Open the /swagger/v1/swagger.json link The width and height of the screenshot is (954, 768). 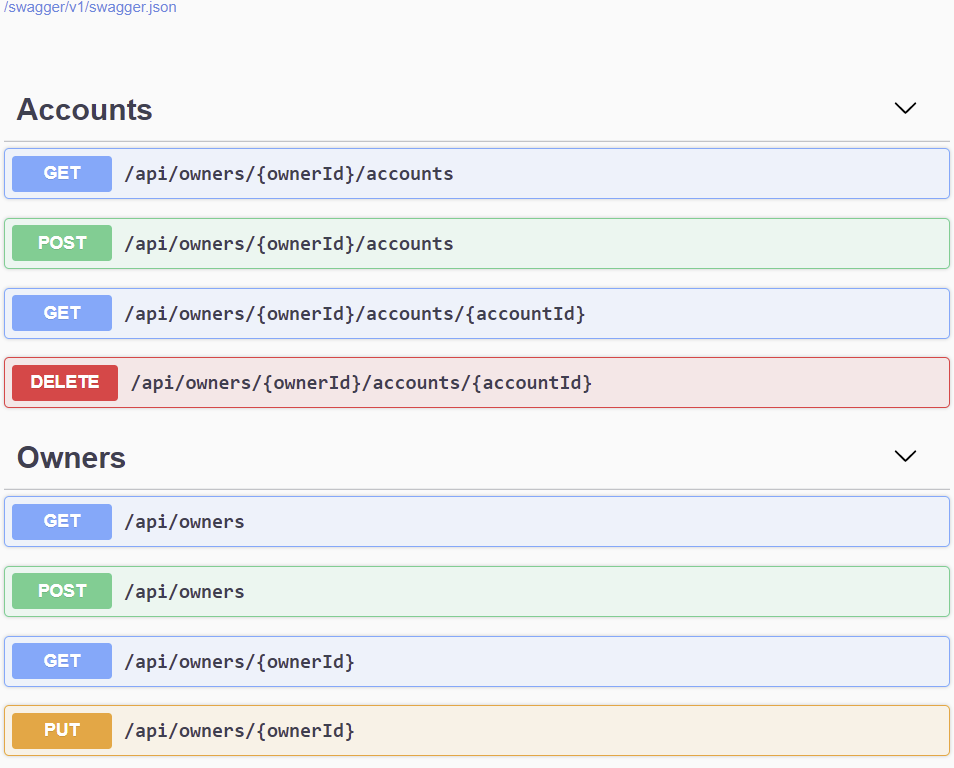[x=90, y=8]
